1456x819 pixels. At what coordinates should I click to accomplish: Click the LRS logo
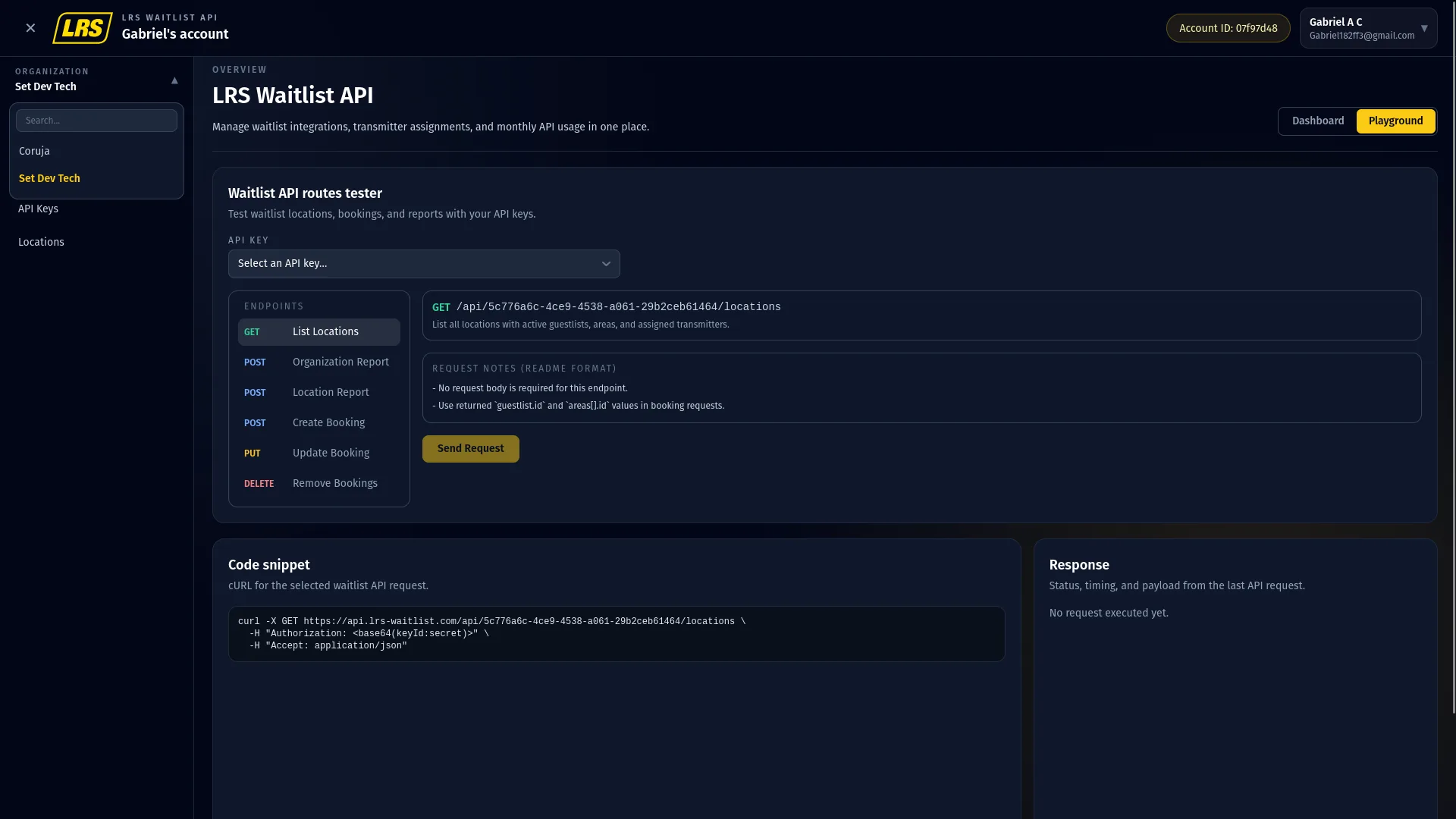tap(83, 28)
